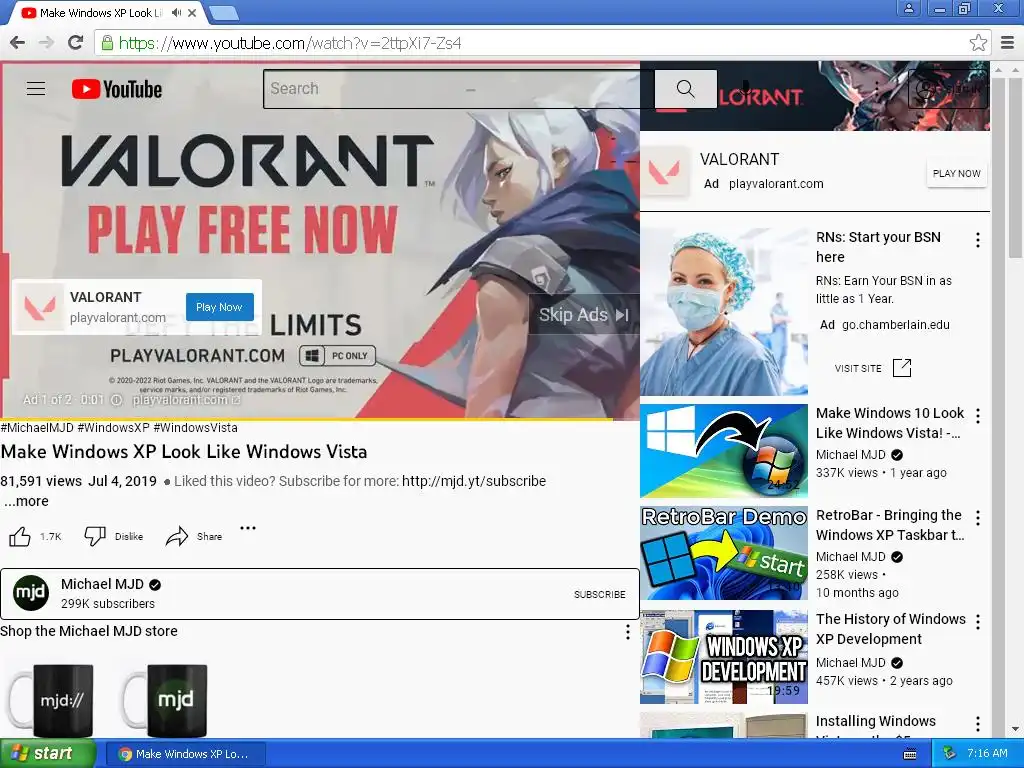Click the on-screen keyboard tray icon

[x=909, y=754]
